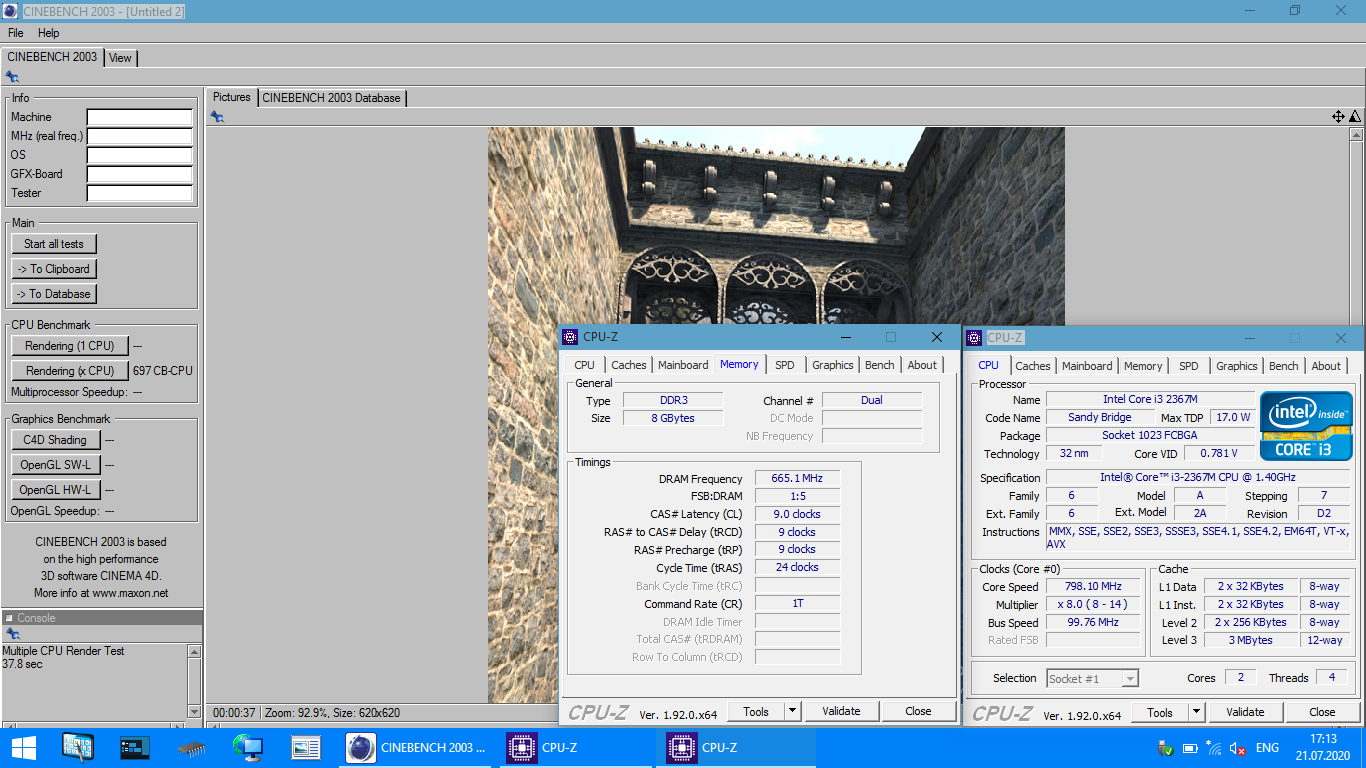
Task: Run Rendering (1 CPU) benchmark
Action: coord(70,346)
